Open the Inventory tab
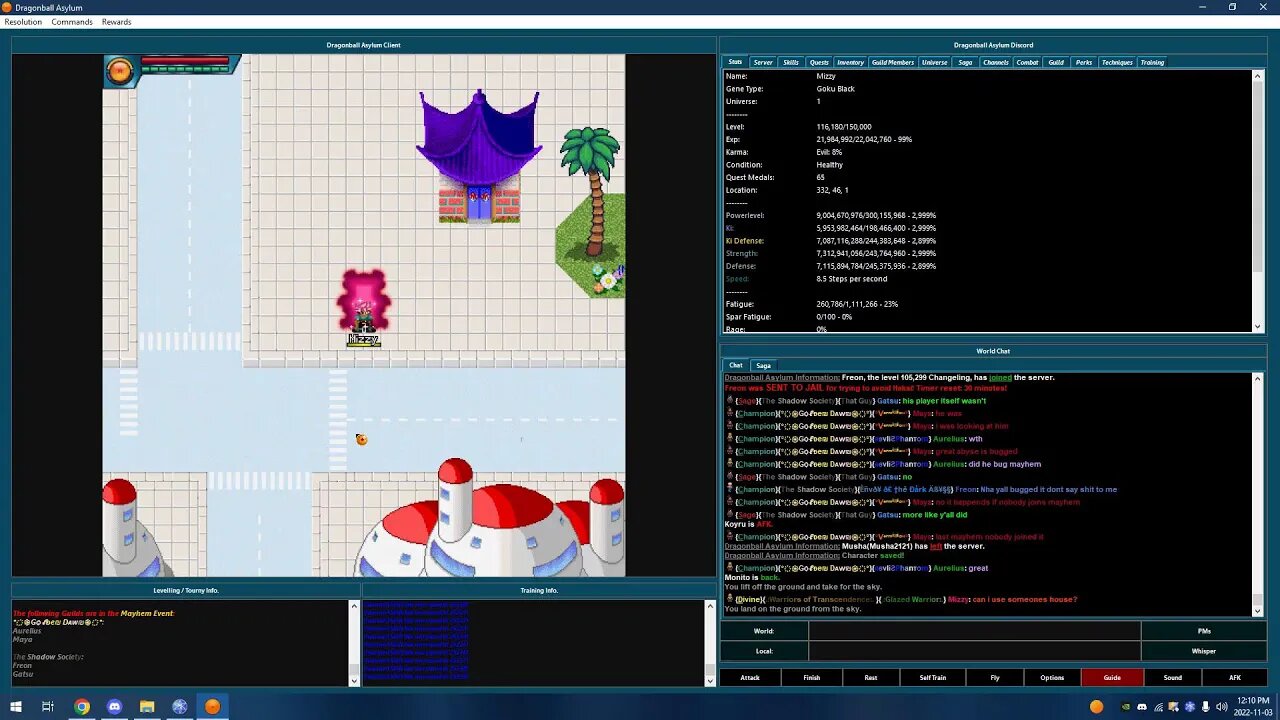This screenshot has width=1280, height=720. 850,62
